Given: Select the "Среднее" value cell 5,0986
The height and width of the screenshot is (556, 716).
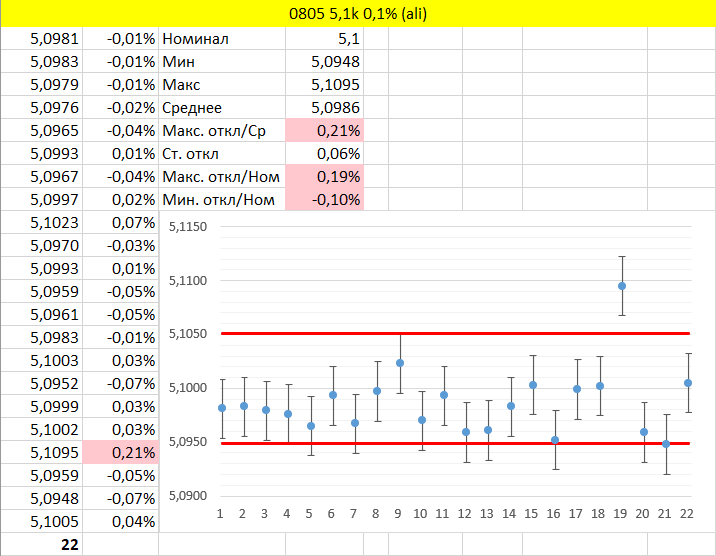Looking at the screenshot, I should [324, 108].
